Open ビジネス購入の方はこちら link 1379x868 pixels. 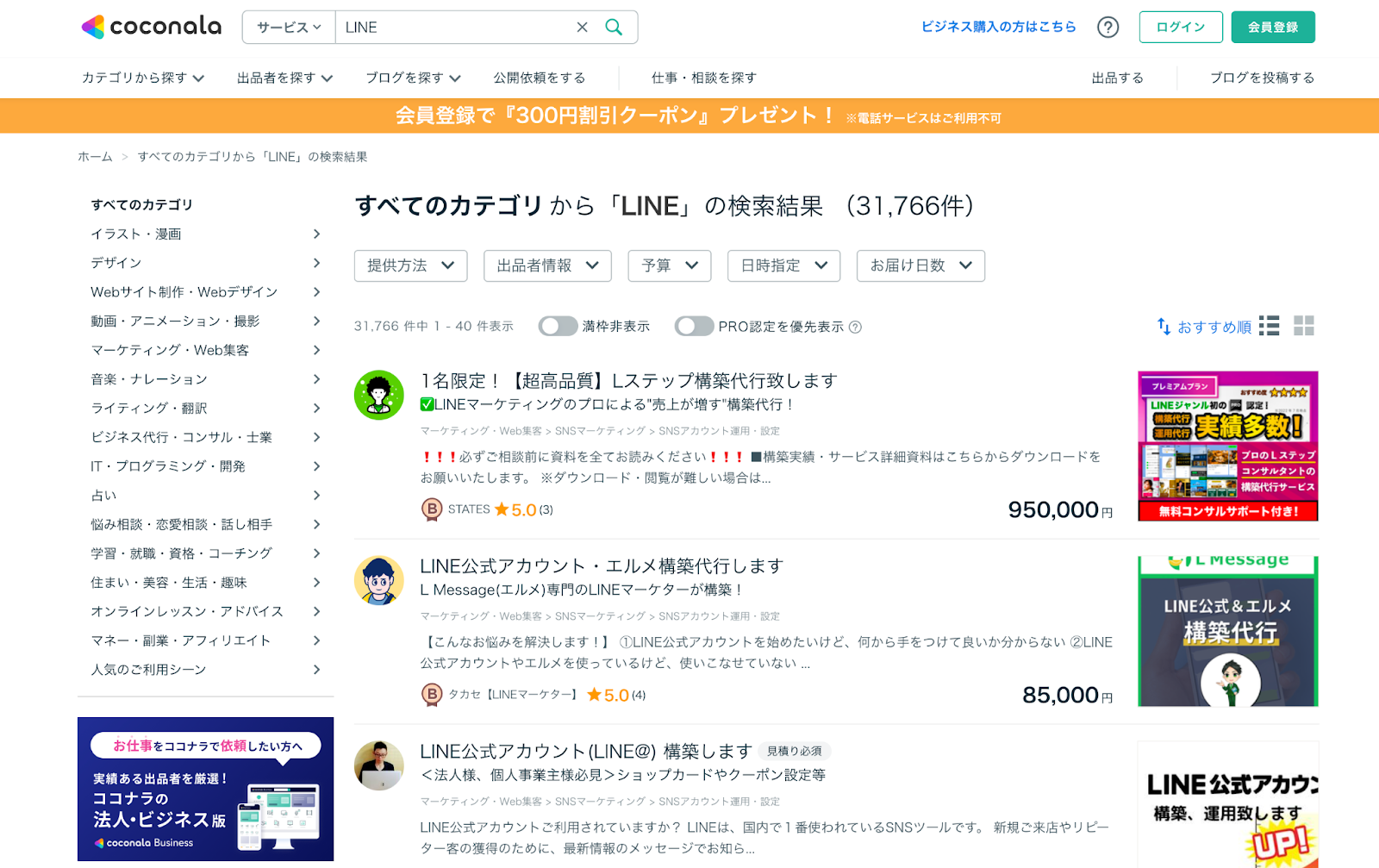(999, 27)
